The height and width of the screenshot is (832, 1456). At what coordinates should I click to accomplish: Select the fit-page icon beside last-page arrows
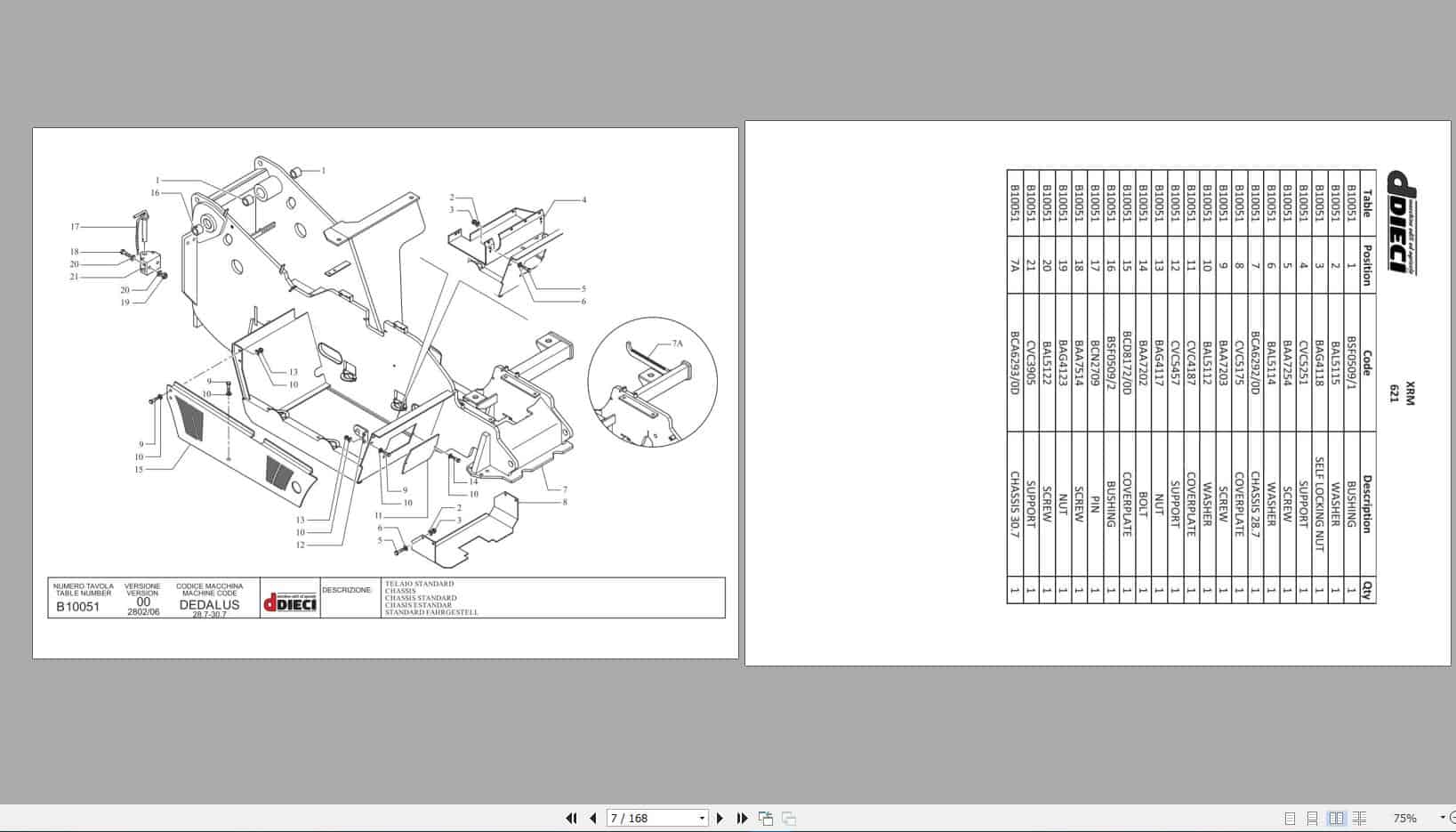(x=763, y=817)
